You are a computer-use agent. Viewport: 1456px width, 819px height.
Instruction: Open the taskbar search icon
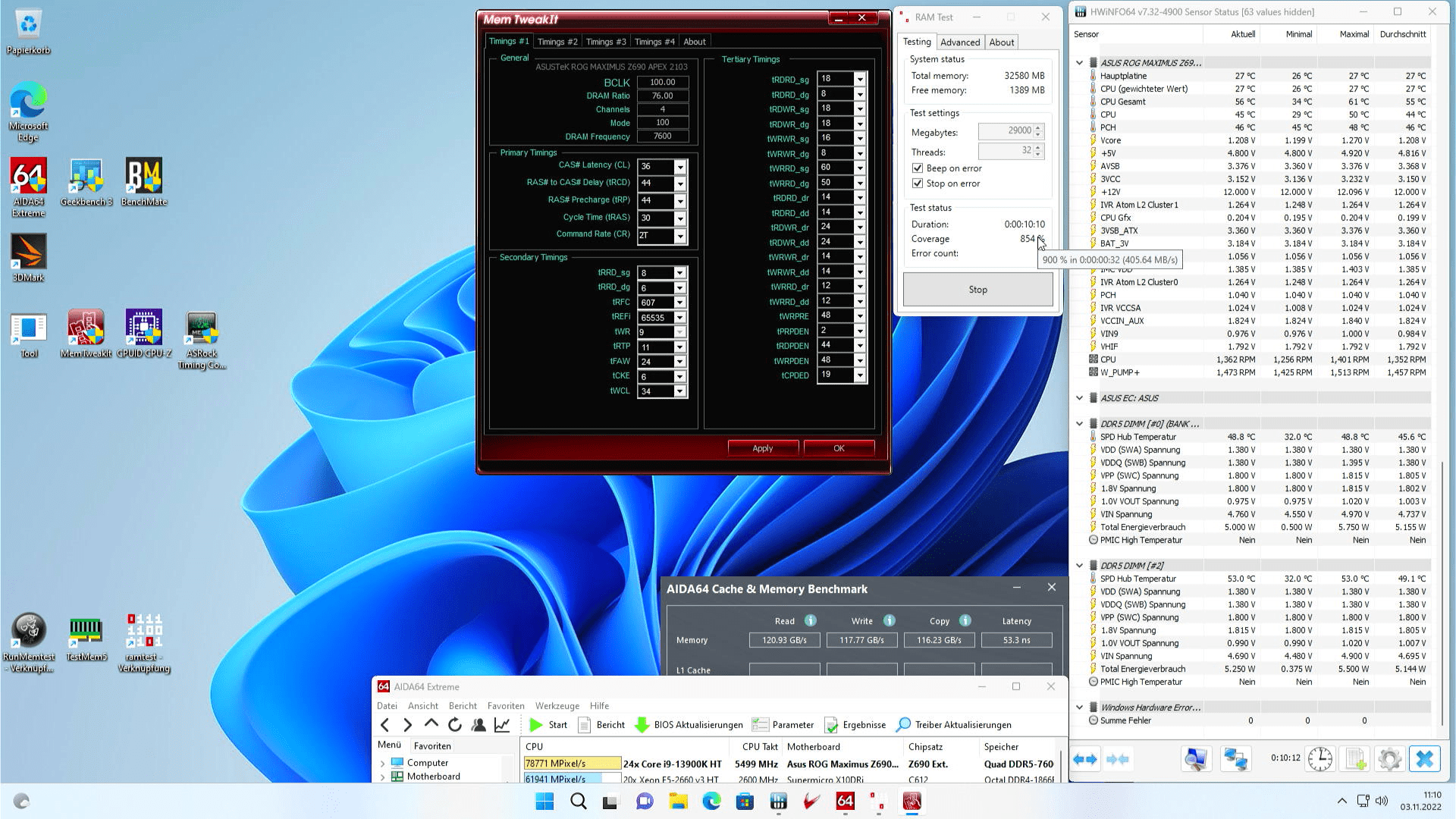pos(578,802)
